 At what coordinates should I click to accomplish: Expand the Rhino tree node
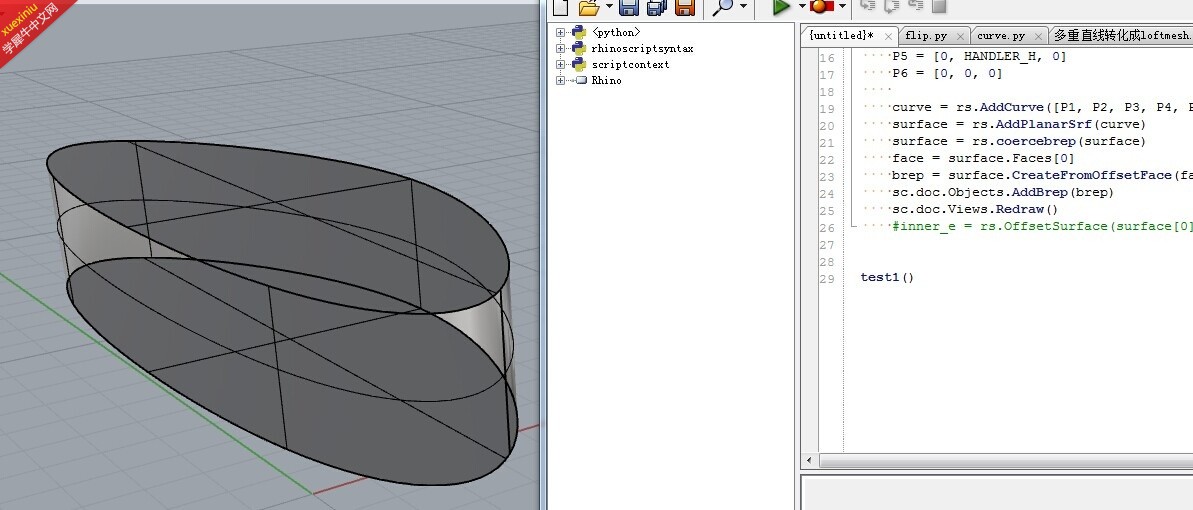pos(561,80)
